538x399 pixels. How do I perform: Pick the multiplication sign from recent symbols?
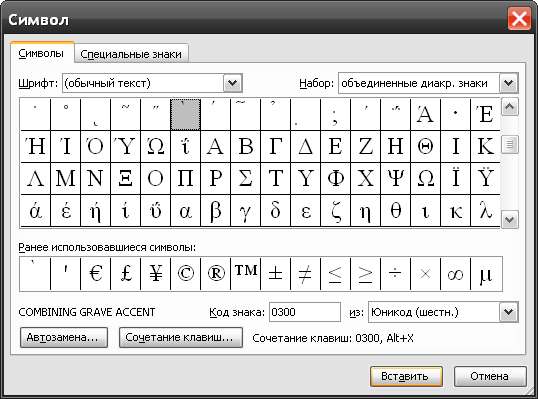(425, 274)
